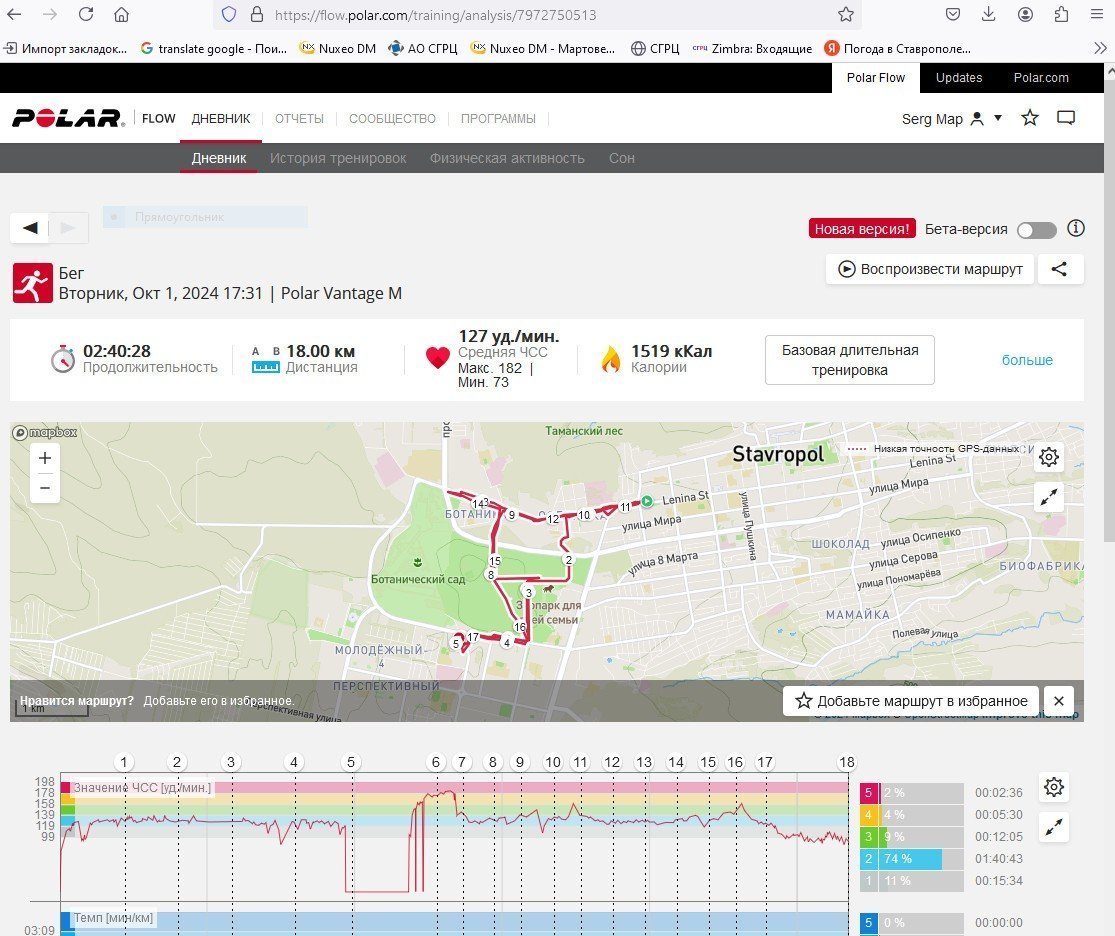The width and height of the screenshot is (1115, 936).
Task: Expand map to fullscreen arrows icon
Action: pyautogui.click(x=1049, y=497)
